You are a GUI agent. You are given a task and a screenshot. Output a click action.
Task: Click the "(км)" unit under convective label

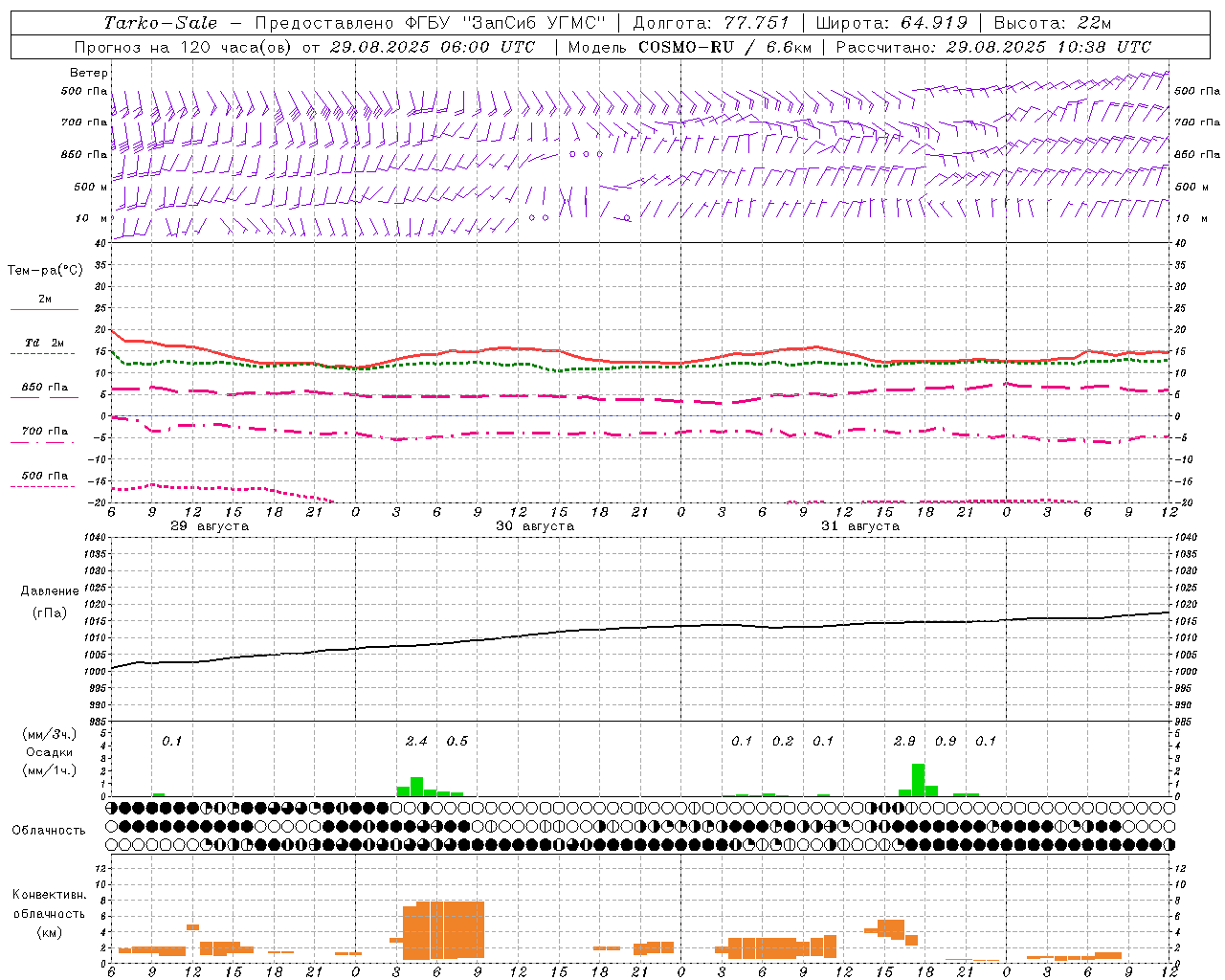click(49, 932)
